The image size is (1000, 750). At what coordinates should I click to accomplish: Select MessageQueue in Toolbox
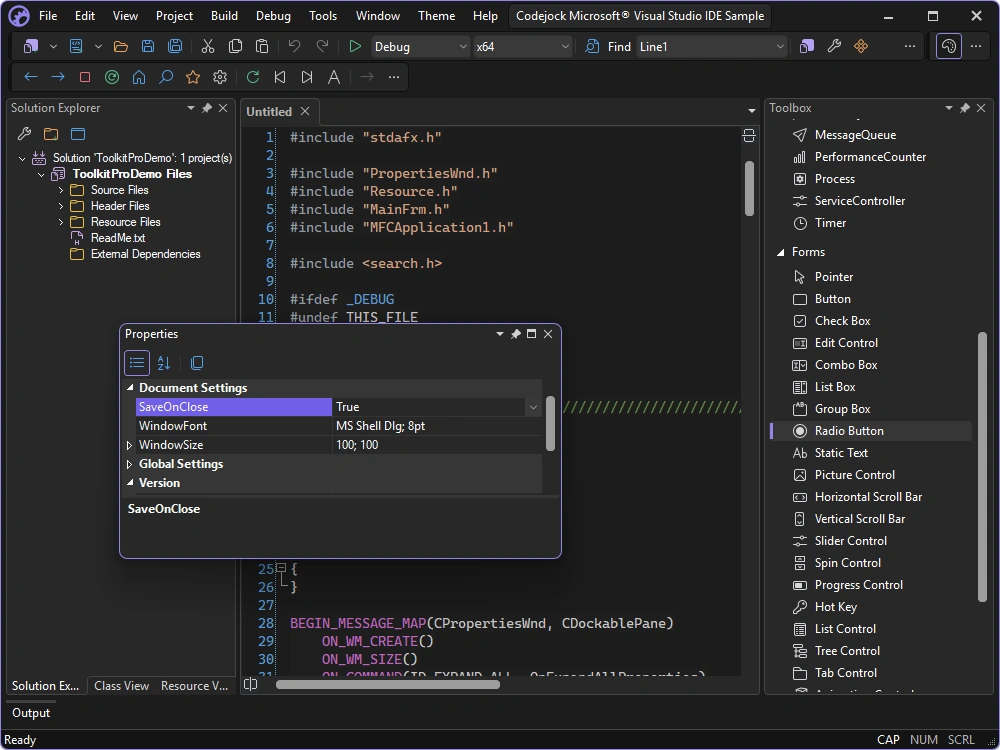pyautogui.click(x=871, y=135)
